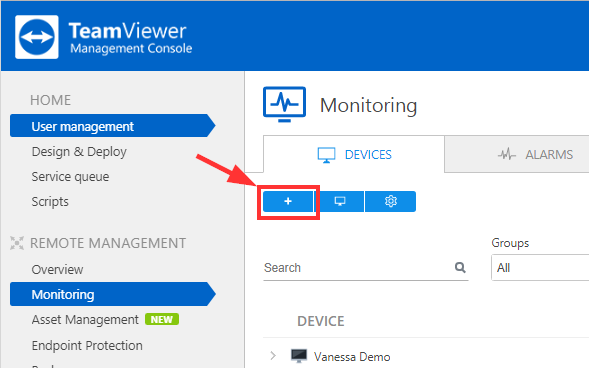Click the plus add device button
This screenshot has height=368, width=589.
pyautogui.click(x=288, y=201)
